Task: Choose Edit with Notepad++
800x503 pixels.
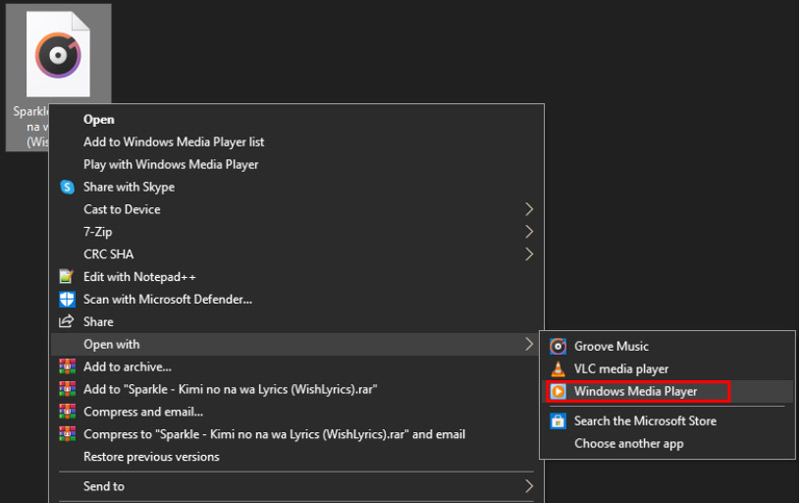Action: pos(297,276)
